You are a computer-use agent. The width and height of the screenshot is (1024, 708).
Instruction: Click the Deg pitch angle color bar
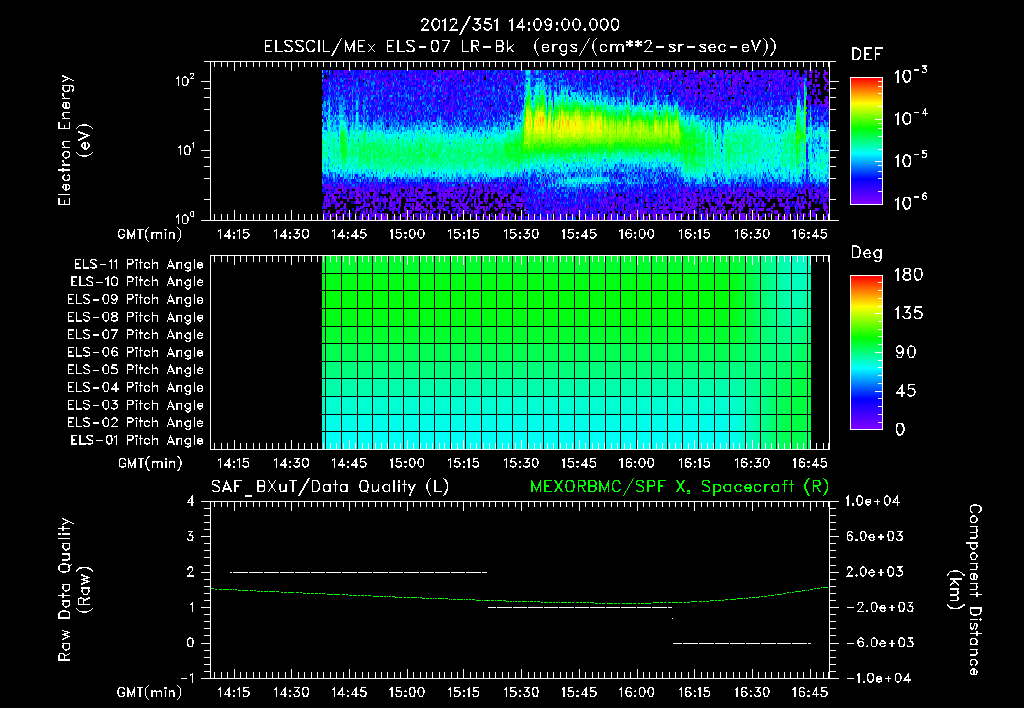pos(867,353)
